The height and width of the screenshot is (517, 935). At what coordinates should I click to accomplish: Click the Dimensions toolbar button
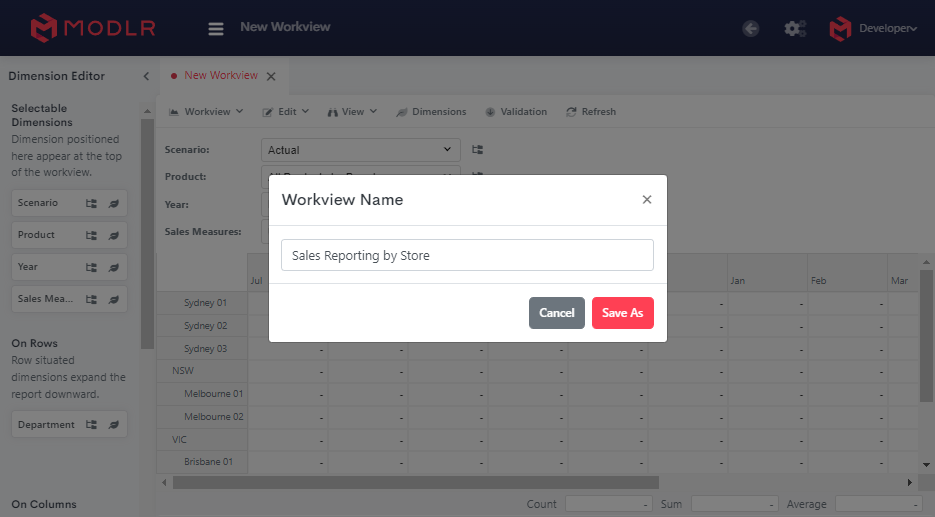431,112
